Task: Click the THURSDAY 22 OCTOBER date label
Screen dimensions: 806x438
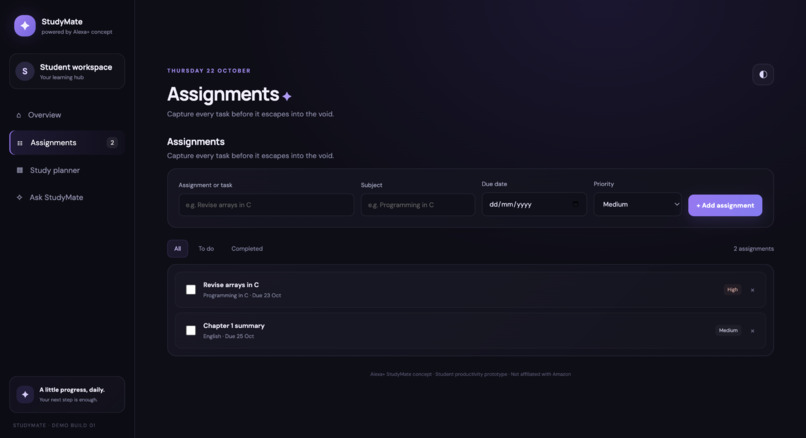Action: 209,71
